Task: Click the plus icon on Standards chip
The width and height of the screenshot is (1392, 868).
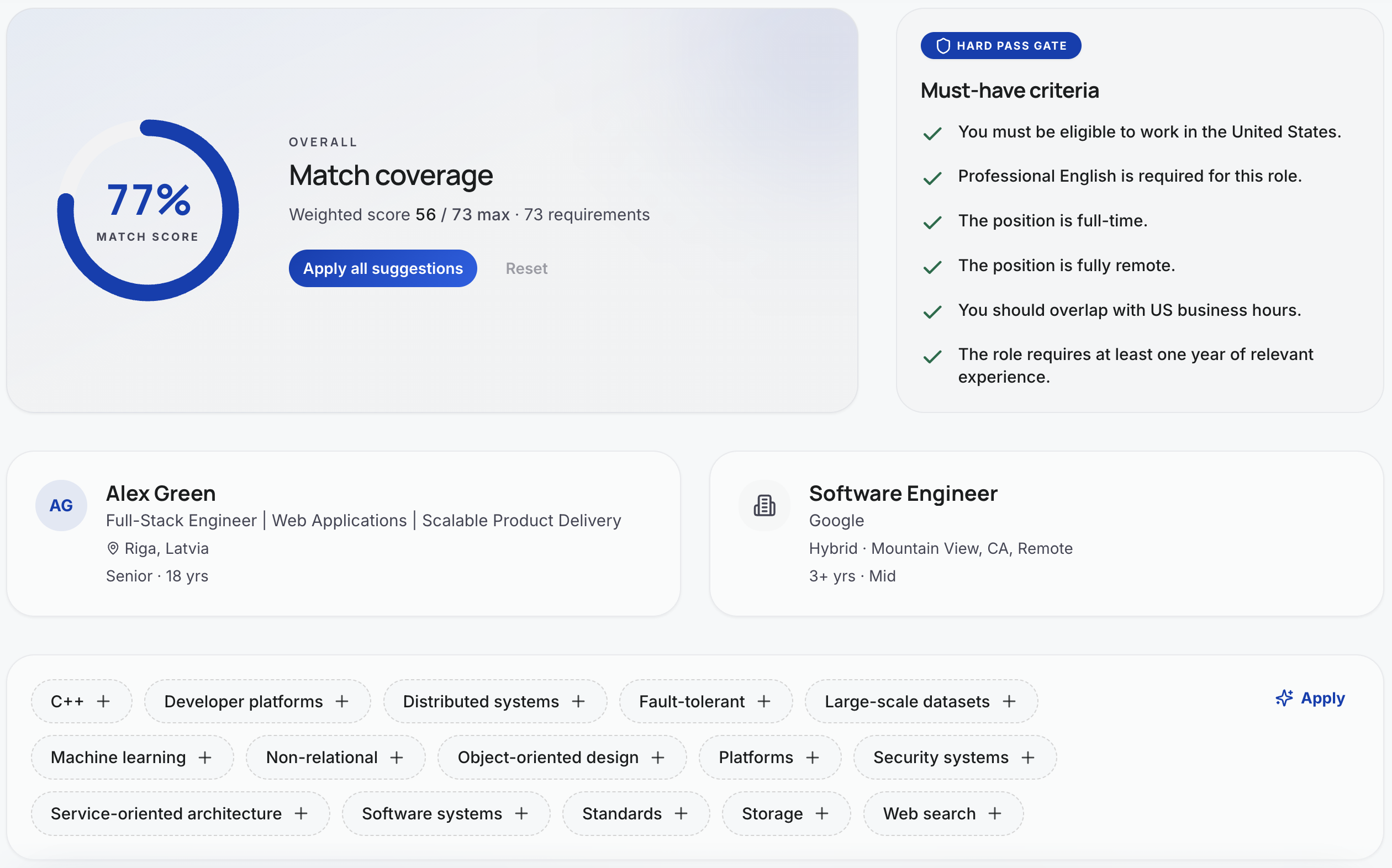Action: click(x=681, y=813)
